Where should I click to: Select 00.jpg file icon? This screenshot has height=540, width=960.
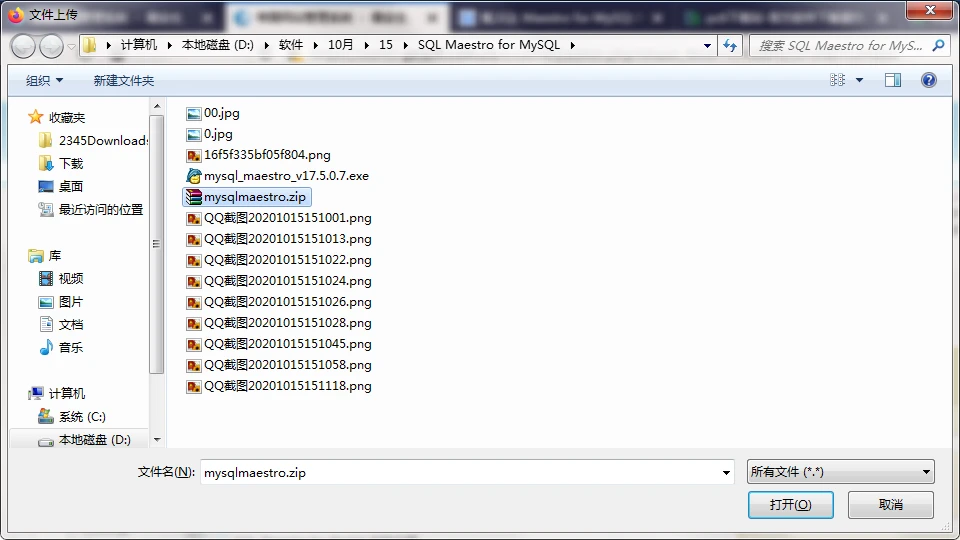click(193, 113)
